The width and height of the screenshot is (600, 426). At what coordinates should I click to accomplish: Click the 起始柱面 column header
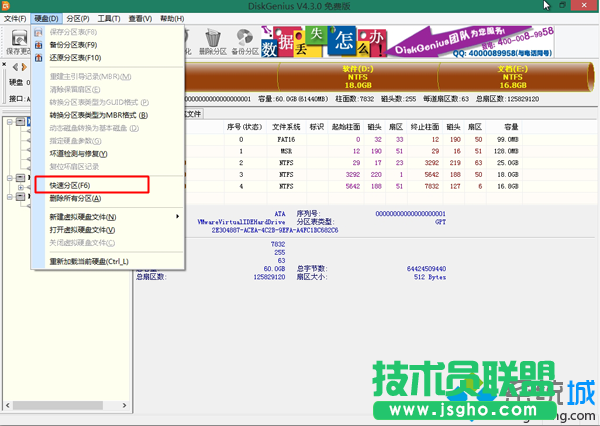click(x=346, y=127)
